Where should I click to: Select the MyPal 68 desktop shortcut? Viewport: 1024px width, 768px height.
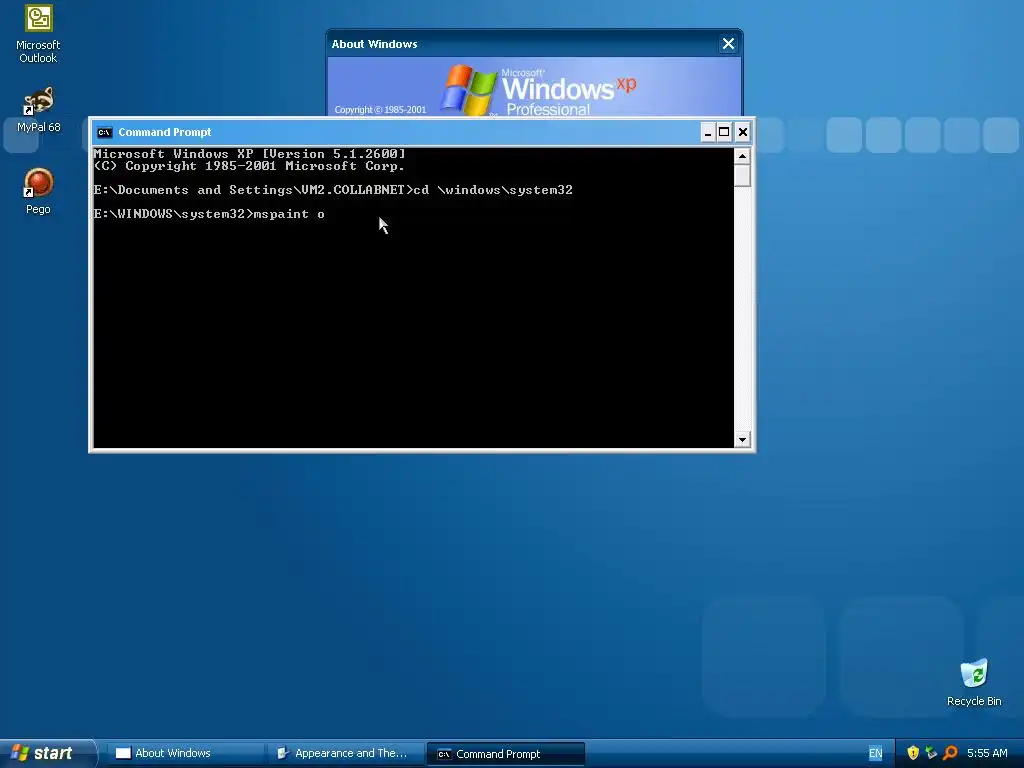tap(38, 109)
